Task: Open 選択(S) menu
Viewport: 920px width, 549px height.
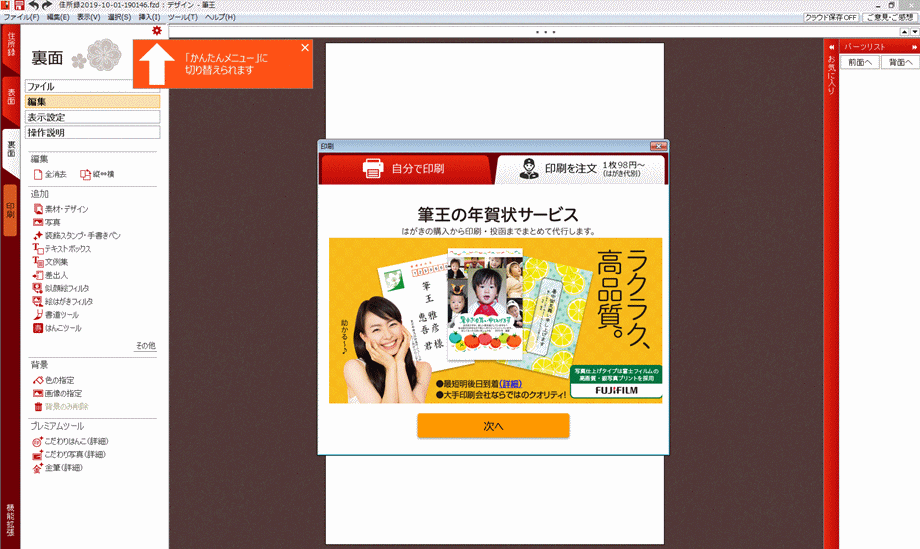Action: (x=119, y=18)
